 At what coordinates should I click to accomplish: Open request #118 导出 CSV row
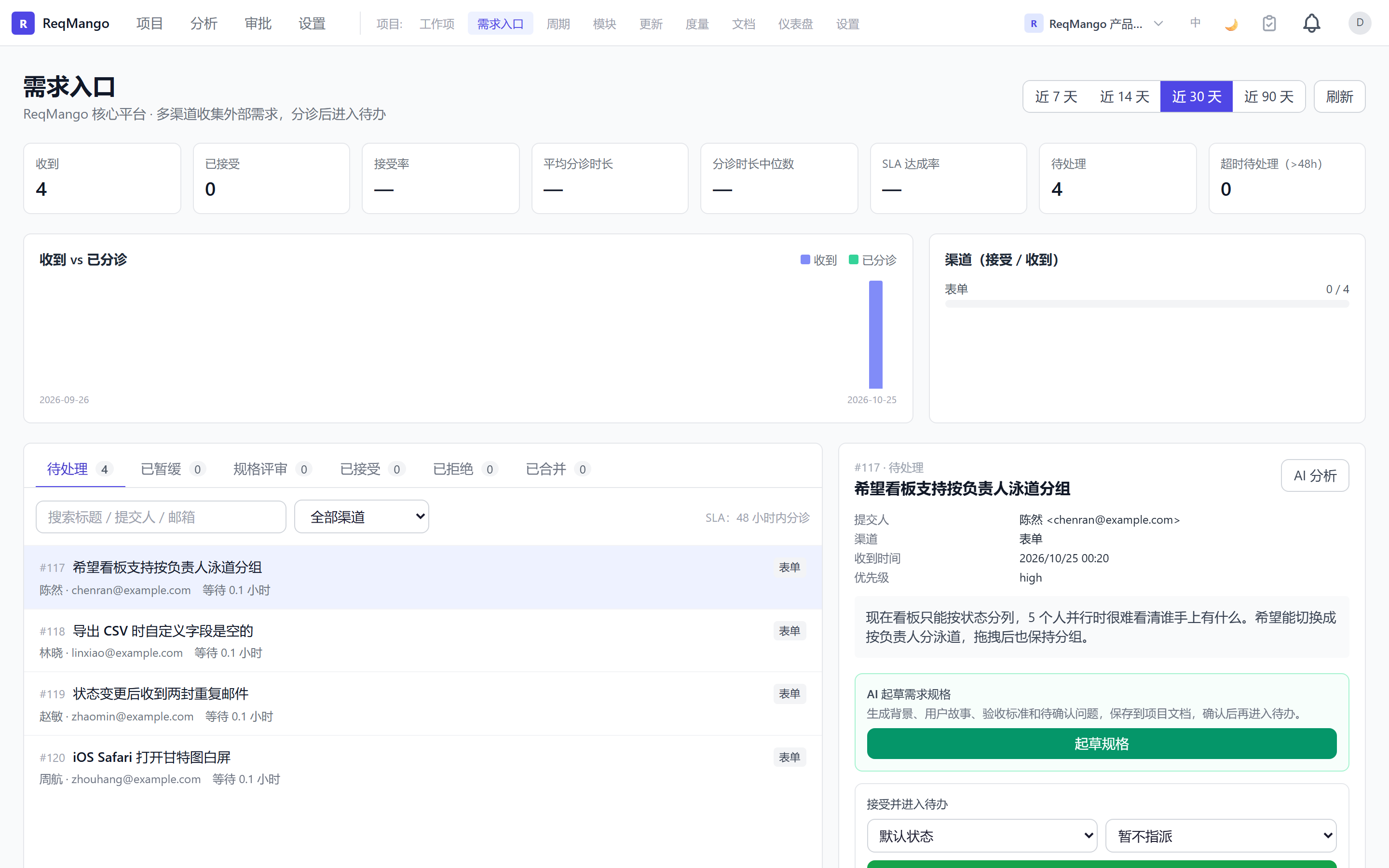coord(423,641)
